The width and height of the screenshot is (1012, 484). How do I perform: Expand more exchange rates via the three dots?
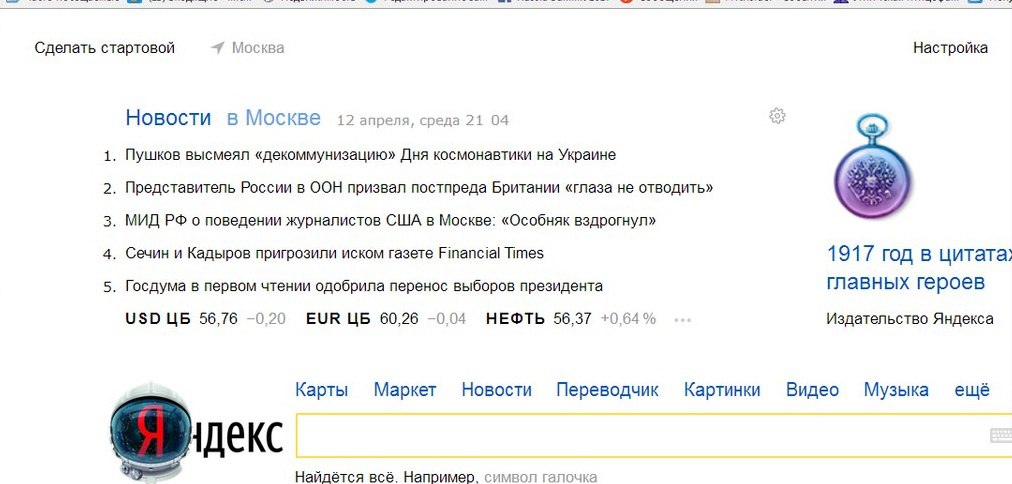coord(682,319)
